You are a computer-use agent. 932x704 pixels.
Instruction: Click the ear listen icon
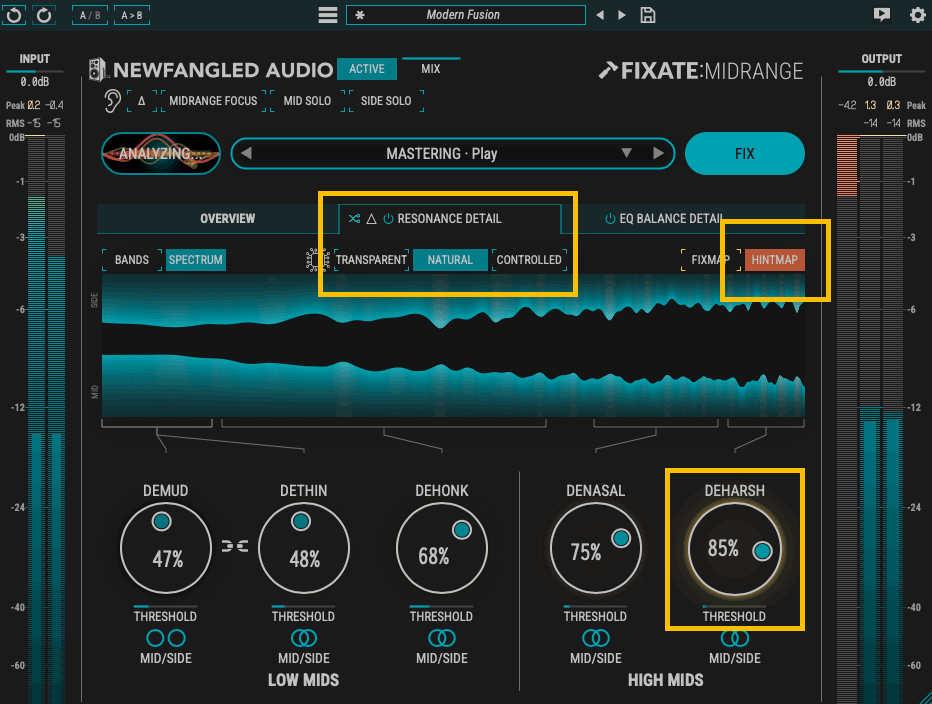[x=112, y=100]
